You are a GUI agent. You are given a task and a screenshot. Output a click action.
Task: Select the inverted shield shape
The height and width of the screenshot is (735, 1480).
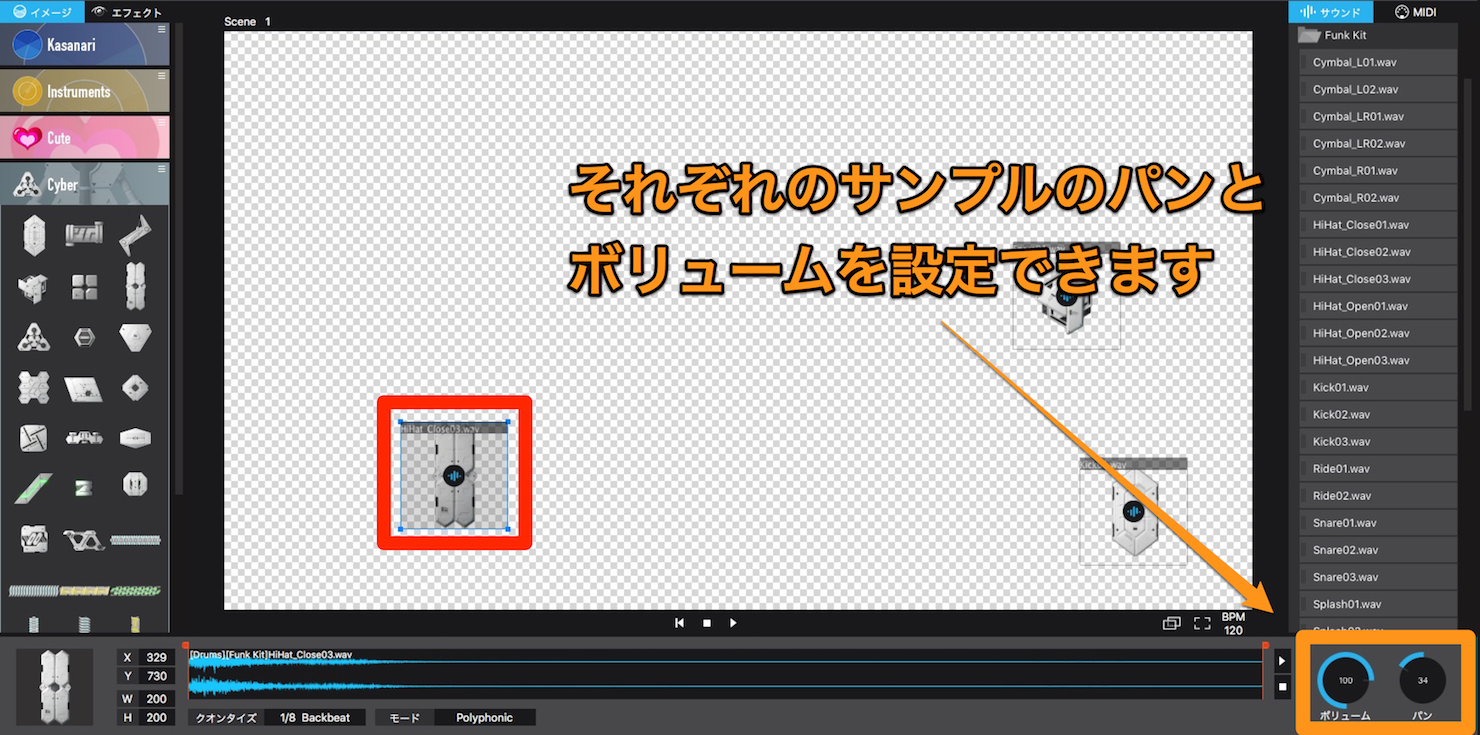click(x=135, y=337)
